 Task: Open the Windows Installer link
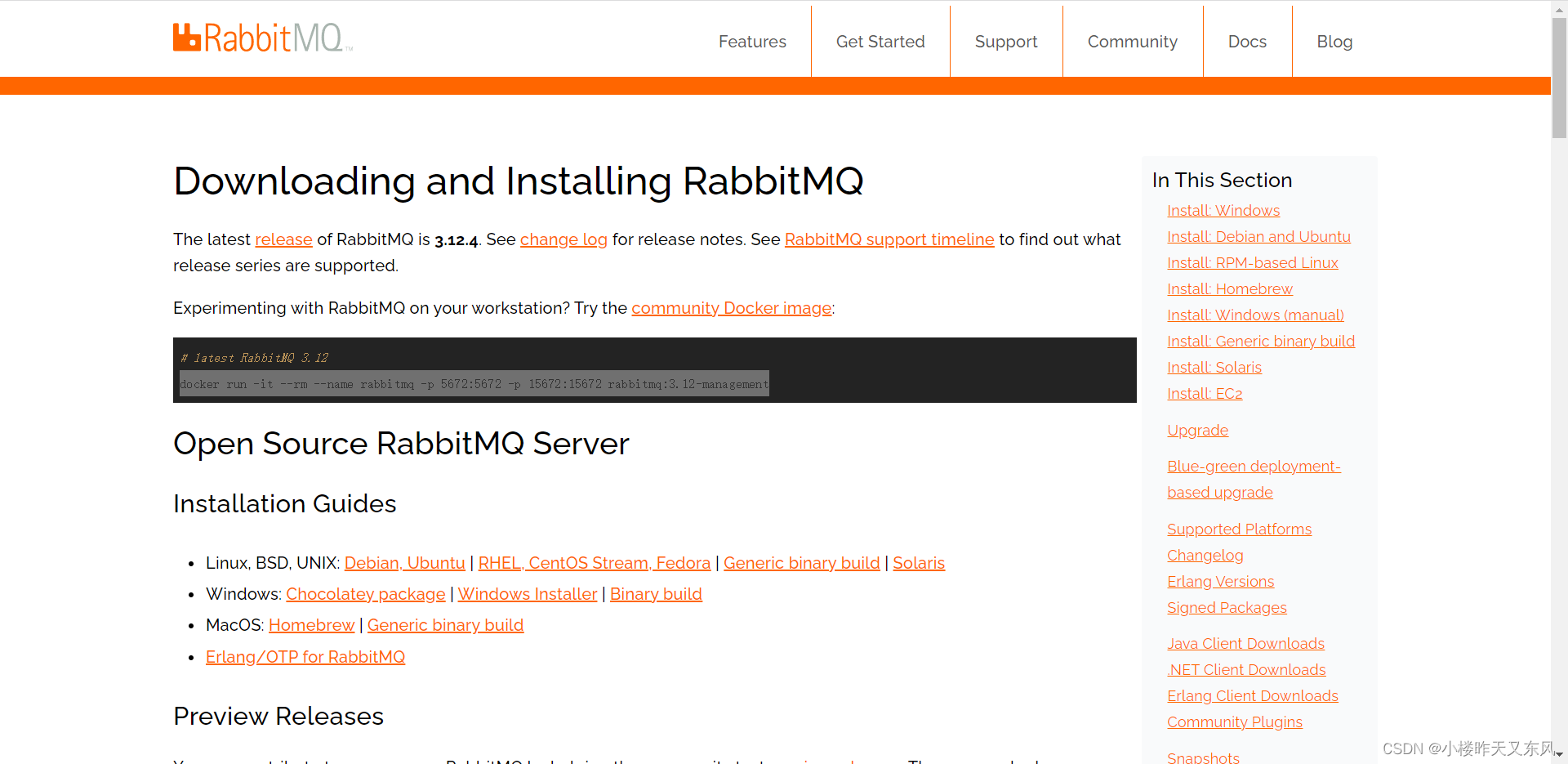pyautogui.click(x=528, y=594)
